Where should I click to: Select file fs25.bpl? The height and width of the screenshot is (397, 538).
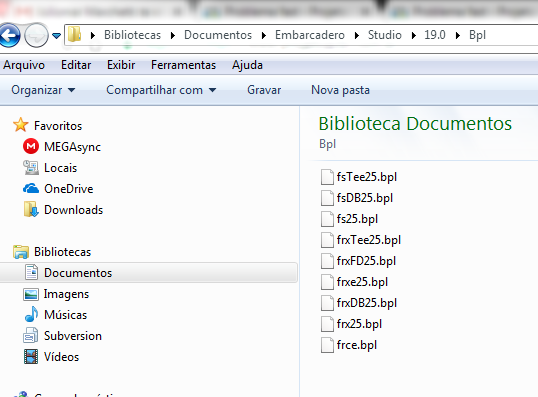click(357, 219)
